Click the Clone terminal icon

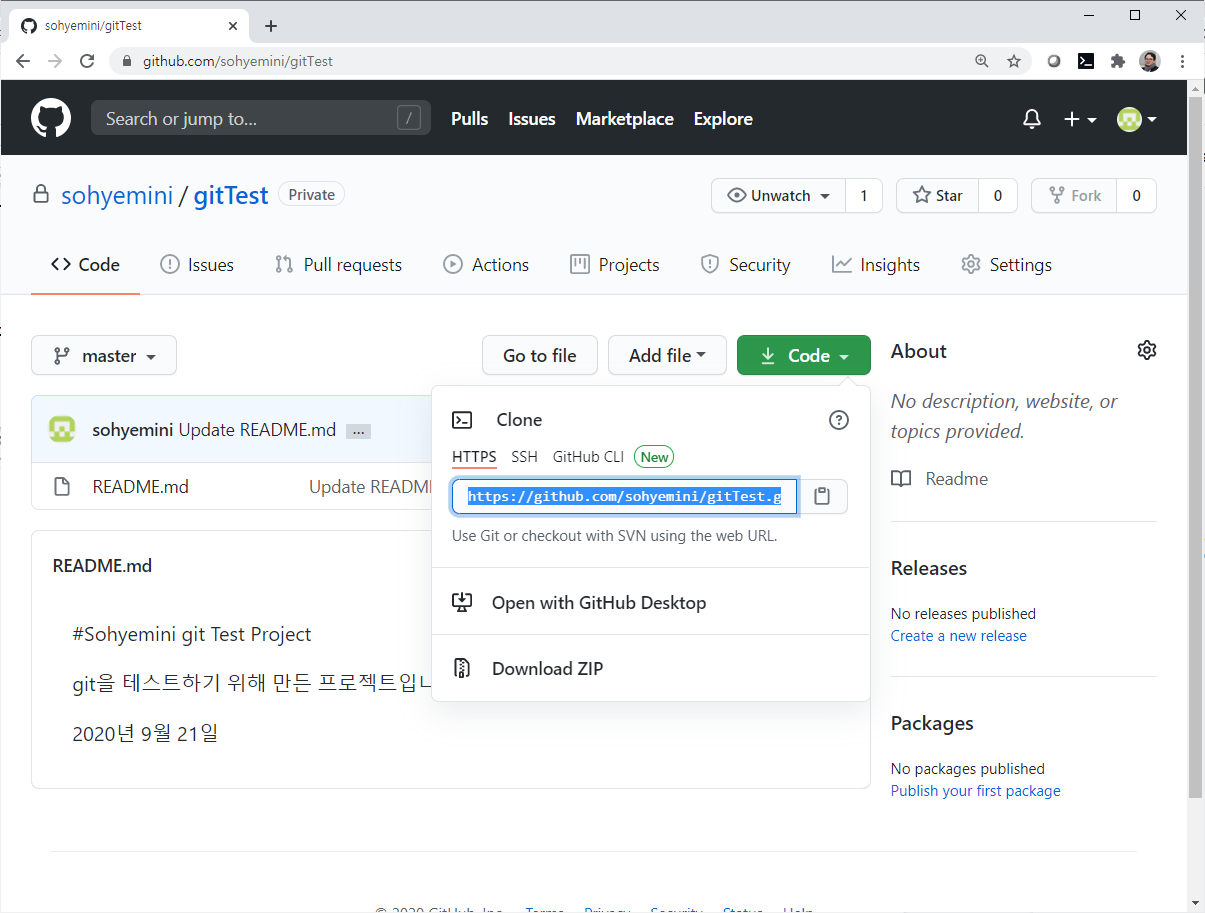click(462, 420)
